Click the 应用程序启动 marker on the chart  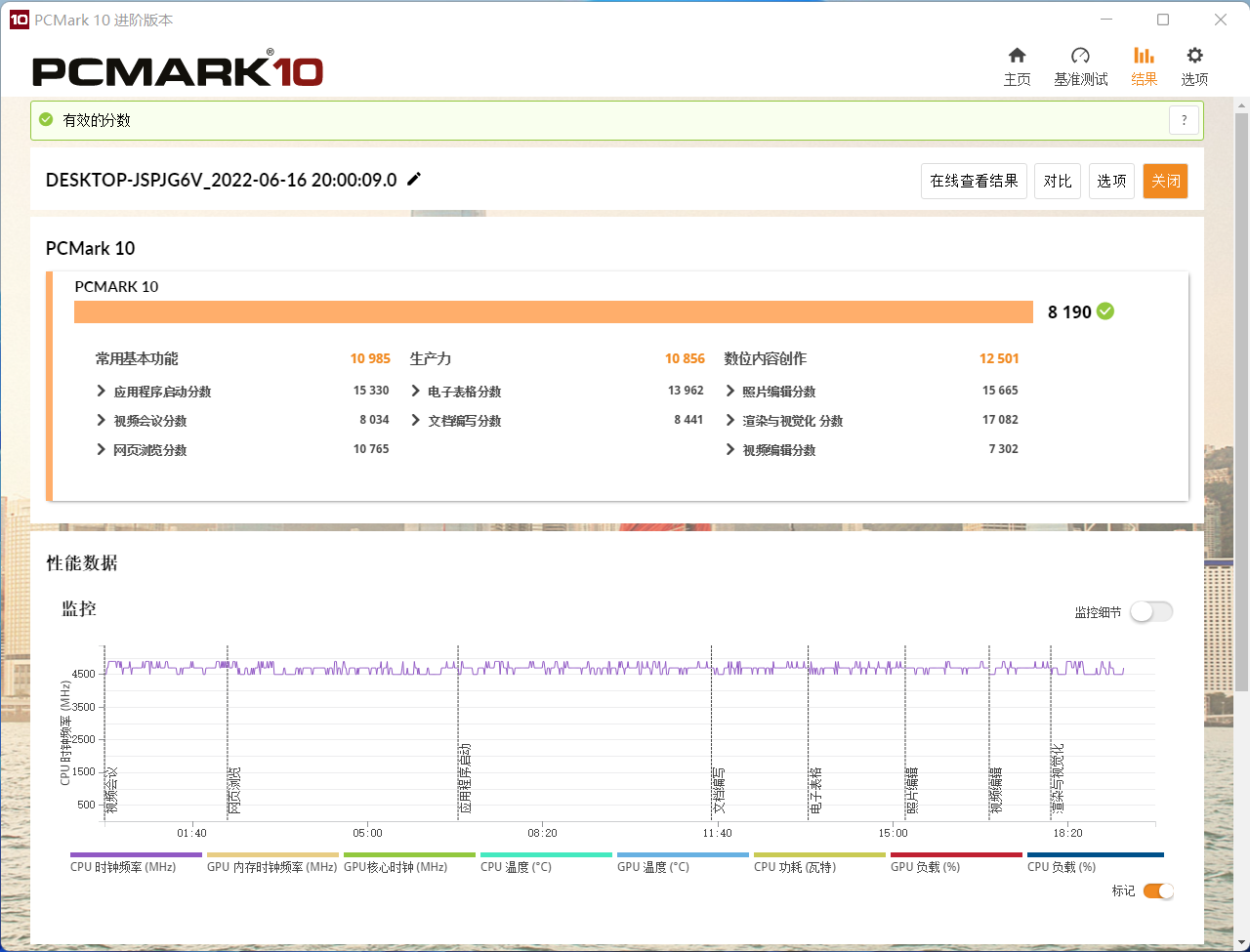pos(465,778)
